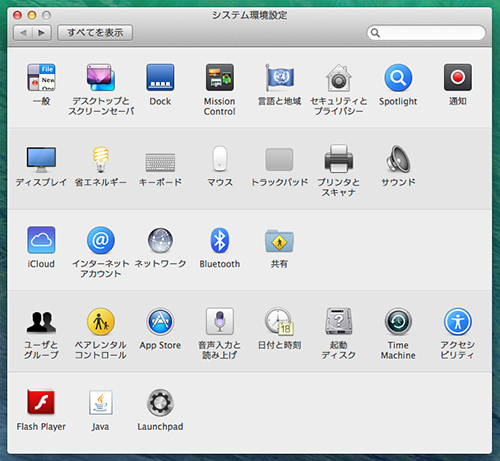
Task: Open the Spotlight preferences icon
Action: (x=398, y=77)
